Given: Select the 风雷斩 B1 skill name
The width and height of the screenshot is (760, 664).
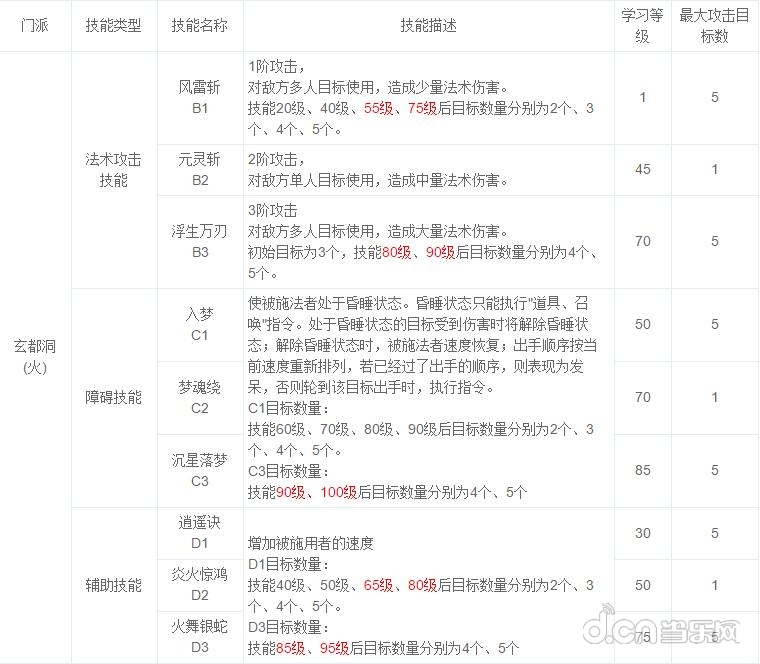Looking at the screenshot, I should tap(199, 97).
